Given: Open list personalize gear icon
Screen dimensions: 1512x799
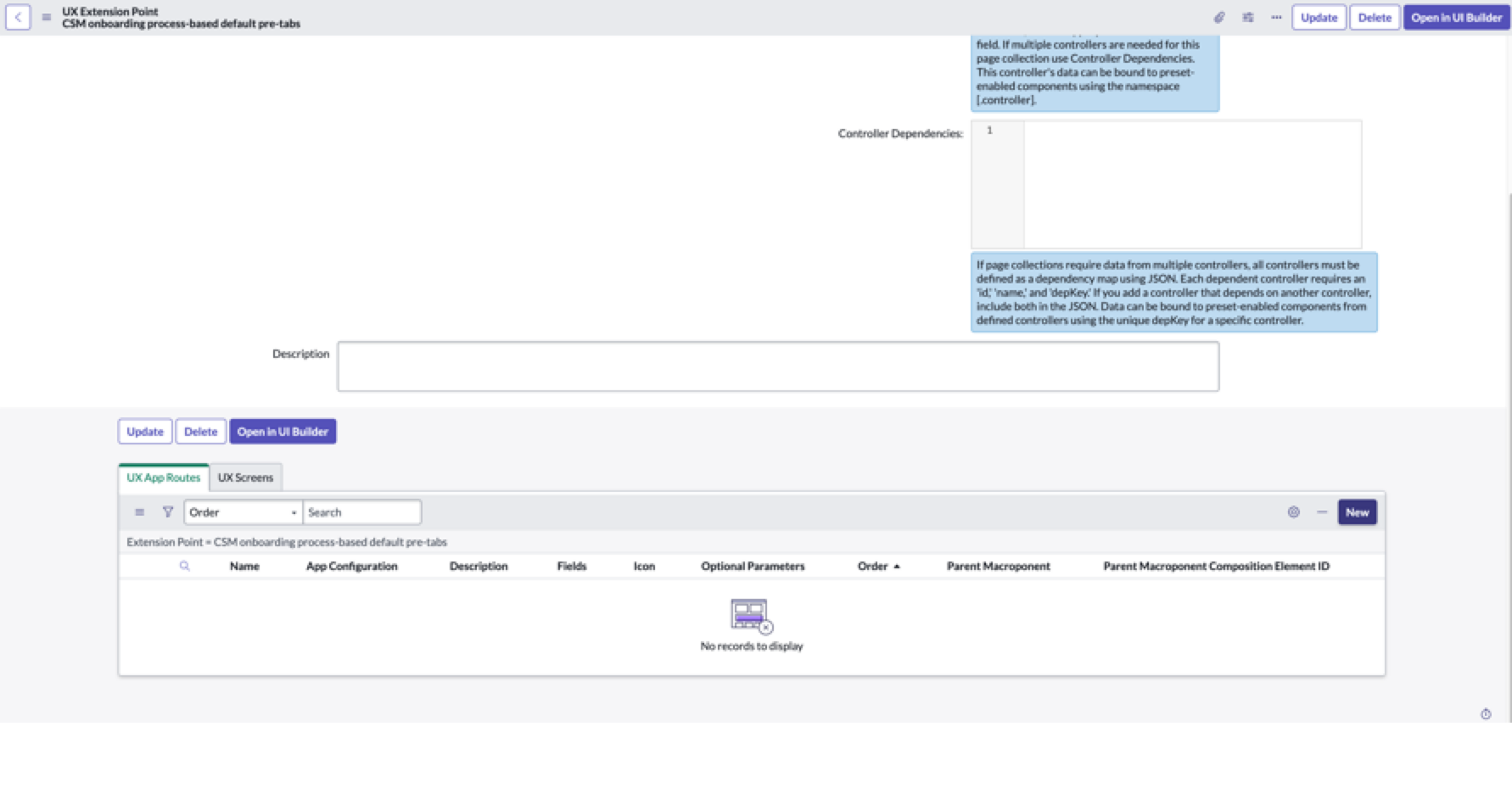Looking at the screenshot, I should coord(1293,511).
